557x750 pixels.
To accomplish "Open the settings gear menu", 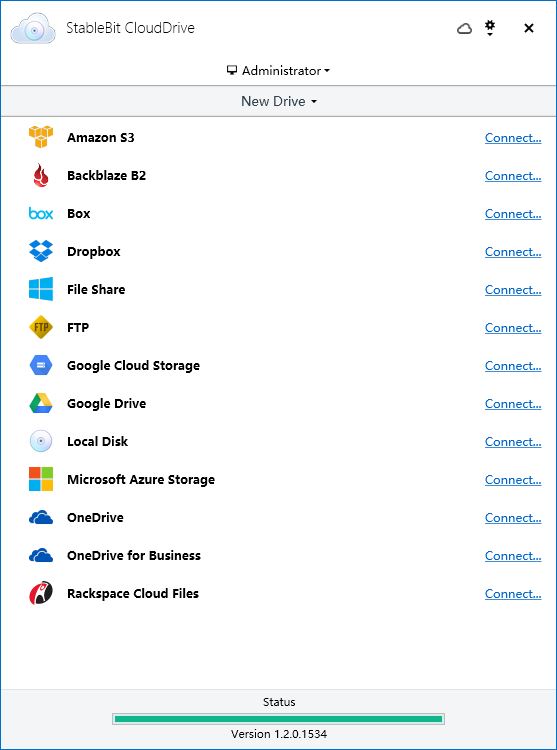I will click(x=490, y=28).
